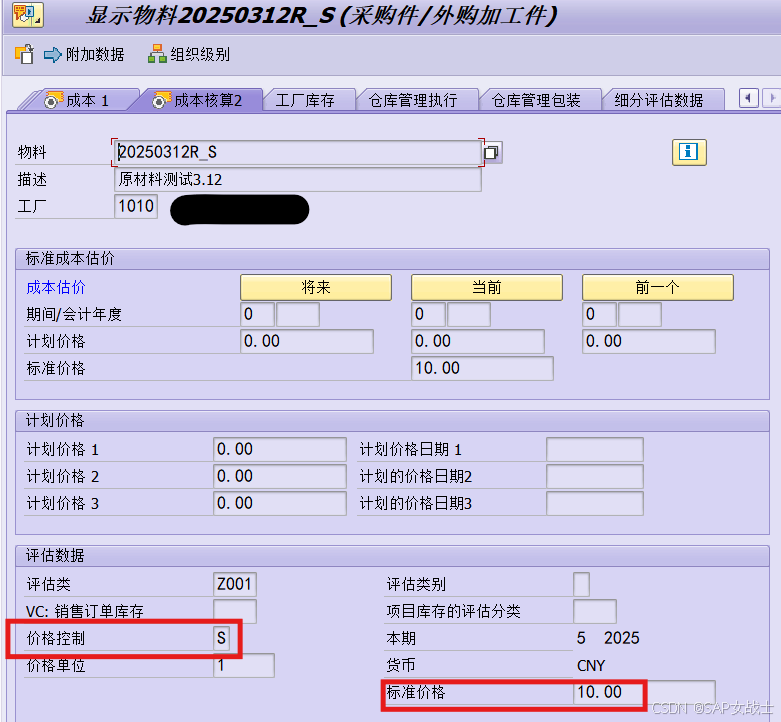Click the 当前 计划价格 field
Screen dimensions: 781x722
[478, 341]
